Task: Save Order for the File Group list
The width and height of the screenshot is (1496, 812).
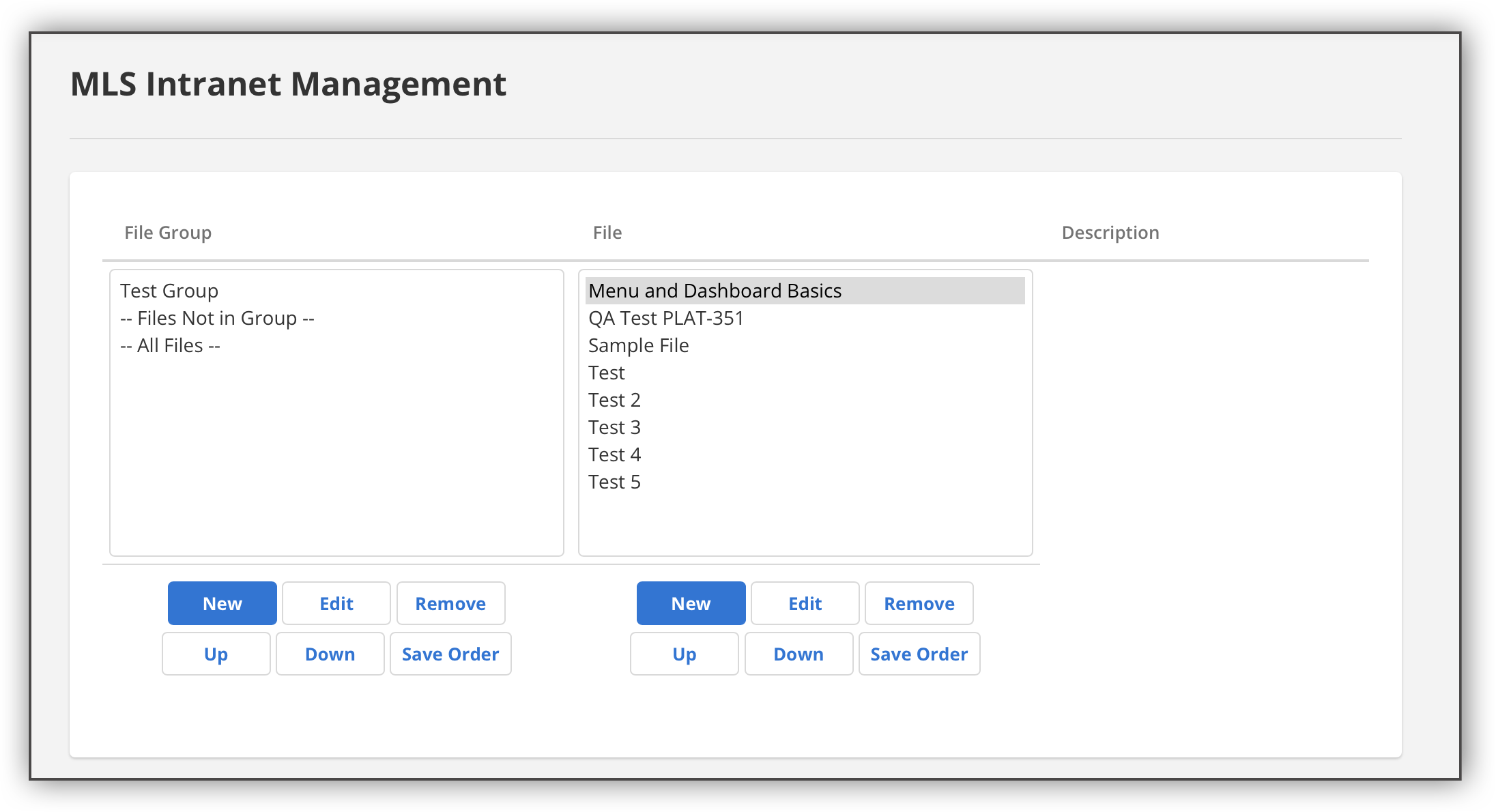Action: (x=450, y=654)
